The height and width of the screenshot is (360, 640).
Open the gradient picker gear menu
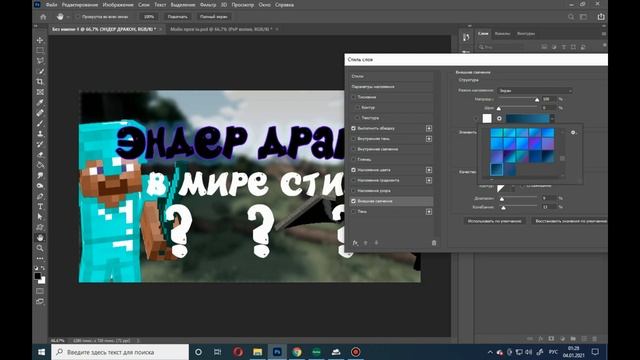pos(573,132)
